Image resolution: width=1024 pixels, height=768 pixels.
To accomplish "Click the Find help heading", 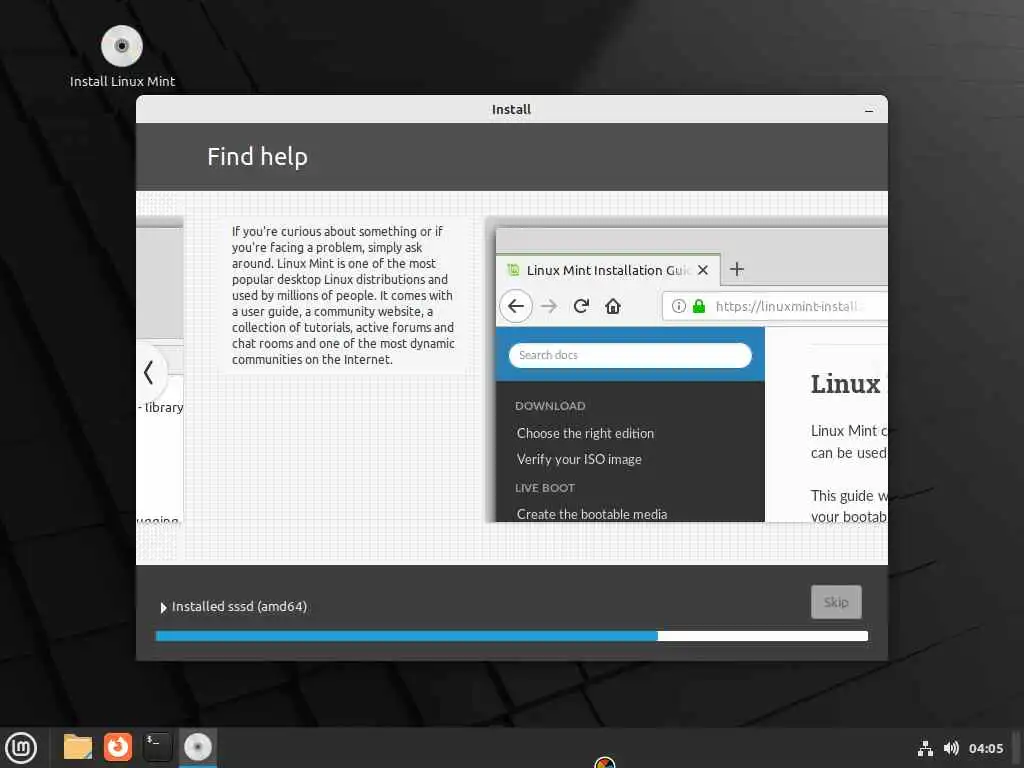I will coord(257,157).
